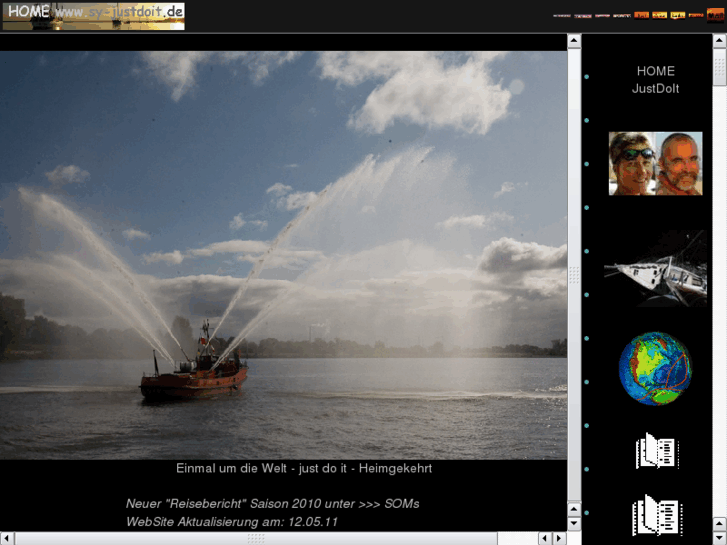Screen dimensions: 727x545
Task: Click the leftmost large orange header button
Action: pyautogui.click(x=641, y=15)
